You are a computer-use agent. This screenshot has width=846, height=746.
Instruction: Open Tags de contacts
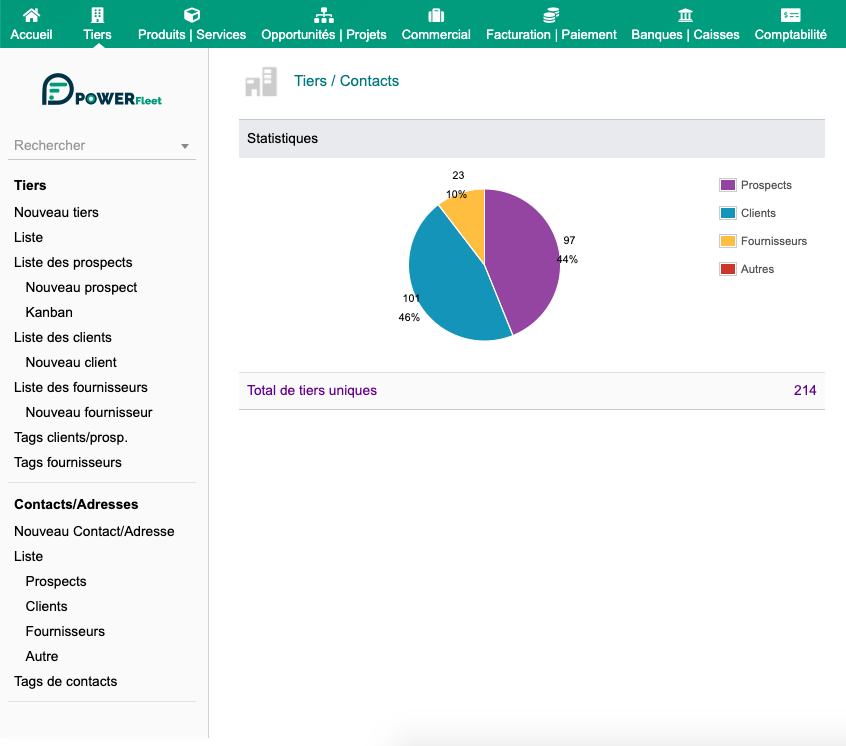tap(66, 681)
